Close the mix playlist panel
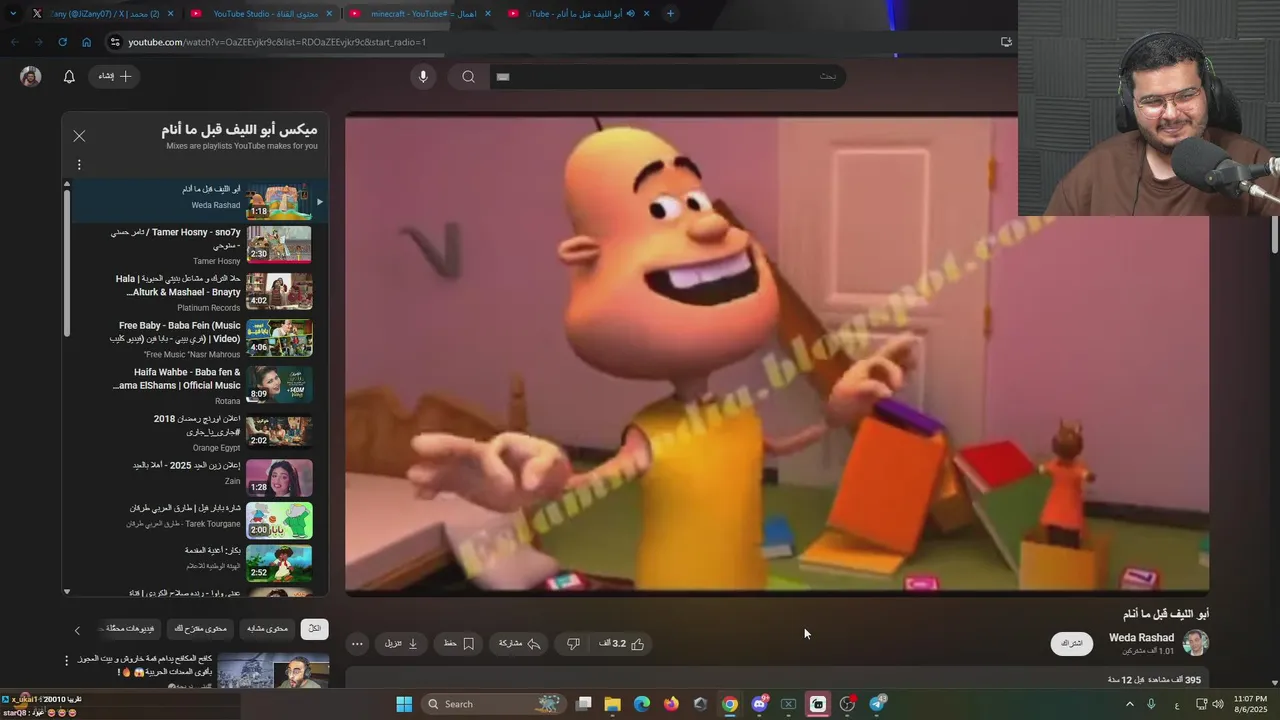 point(79,136)
